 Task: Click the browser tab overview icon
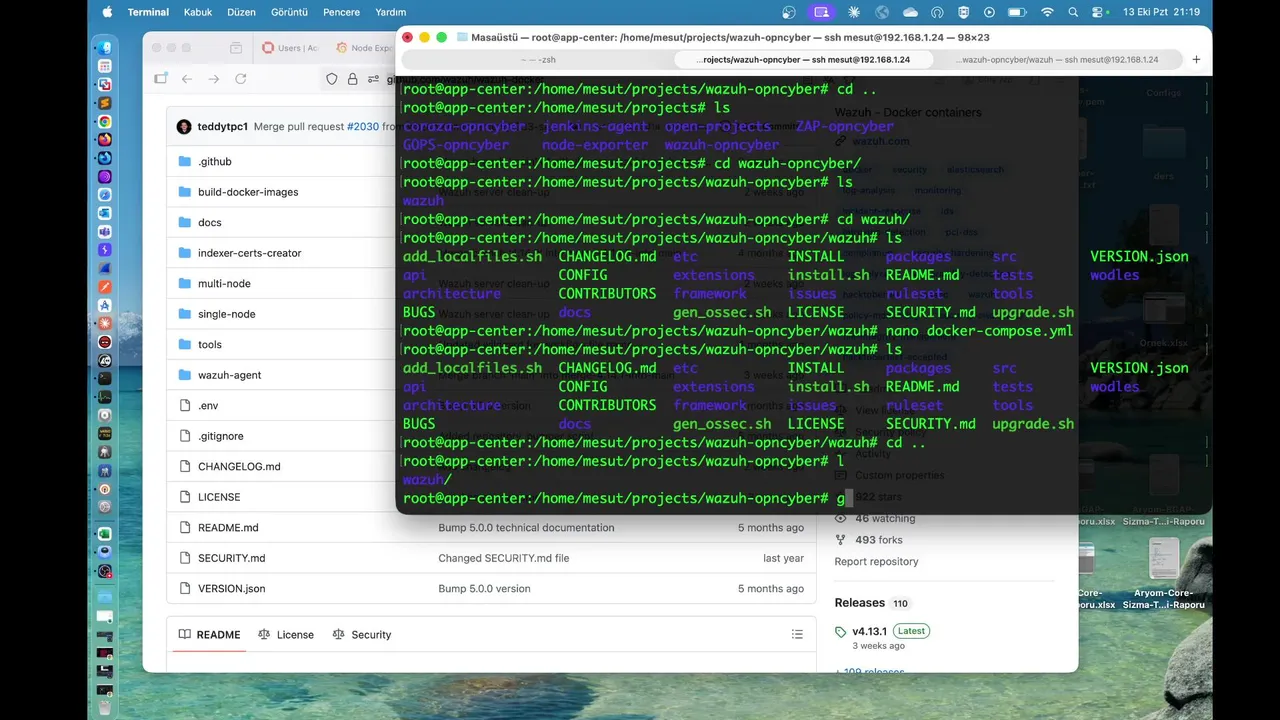[236, 48]
